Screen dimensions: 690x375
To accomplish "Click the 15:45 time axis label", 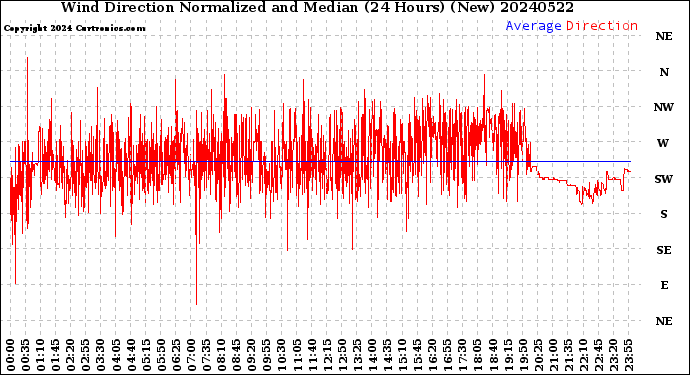I will [418, 355].
